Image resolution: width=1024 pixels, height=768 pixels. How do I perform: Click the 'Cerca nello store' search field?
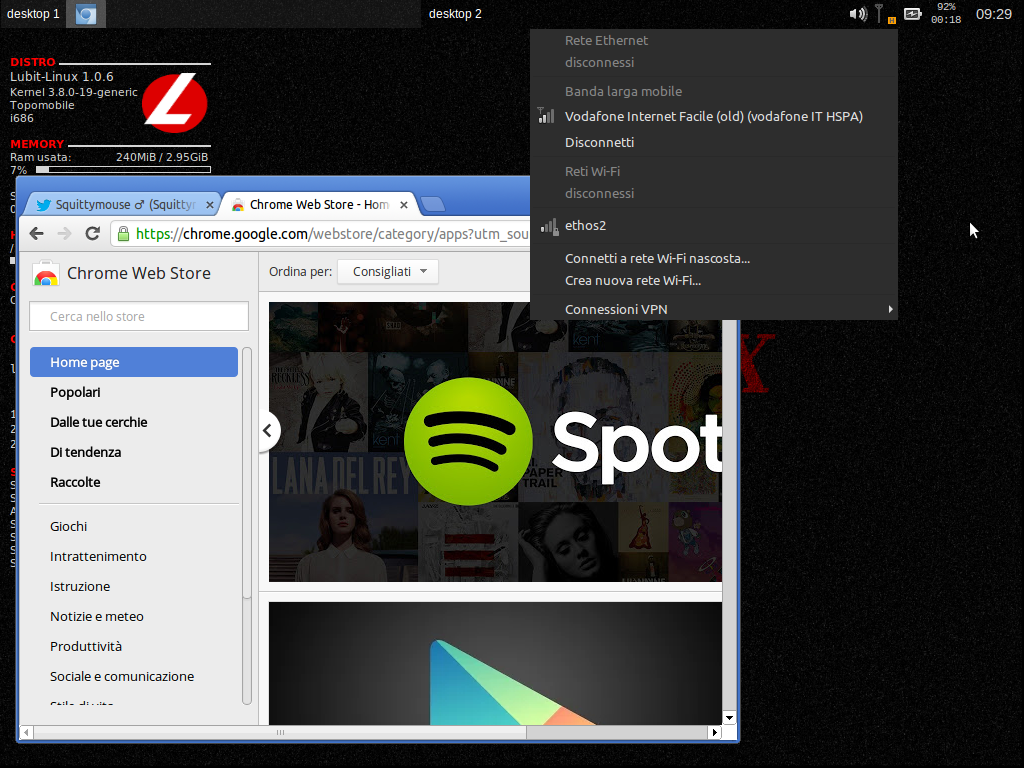(x=138, y=315)
